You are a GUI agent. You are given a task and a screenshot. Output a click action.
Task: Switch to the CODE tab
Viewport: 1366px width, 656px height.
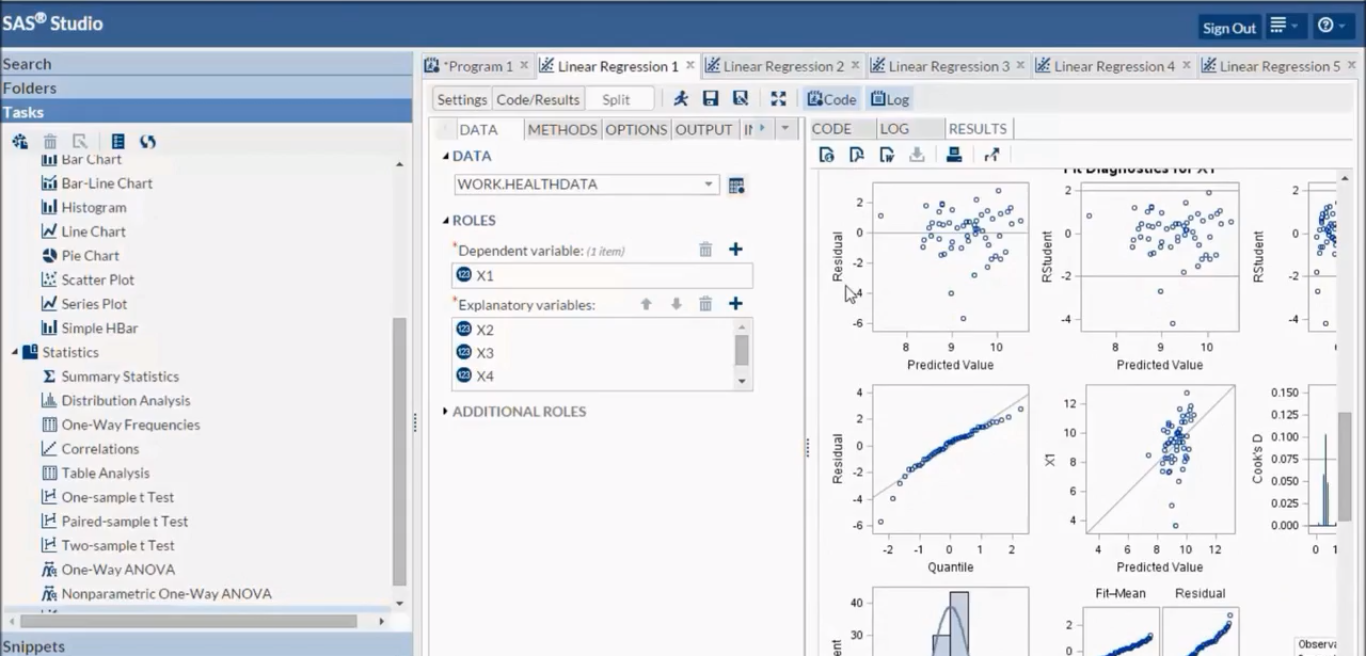point(832,129)
